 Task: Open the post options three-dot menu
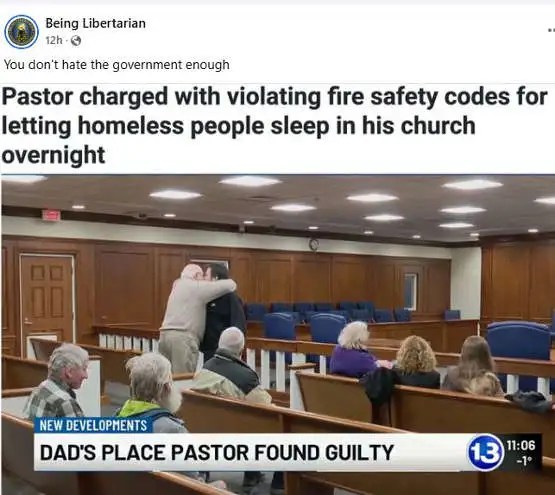point(551,30)
